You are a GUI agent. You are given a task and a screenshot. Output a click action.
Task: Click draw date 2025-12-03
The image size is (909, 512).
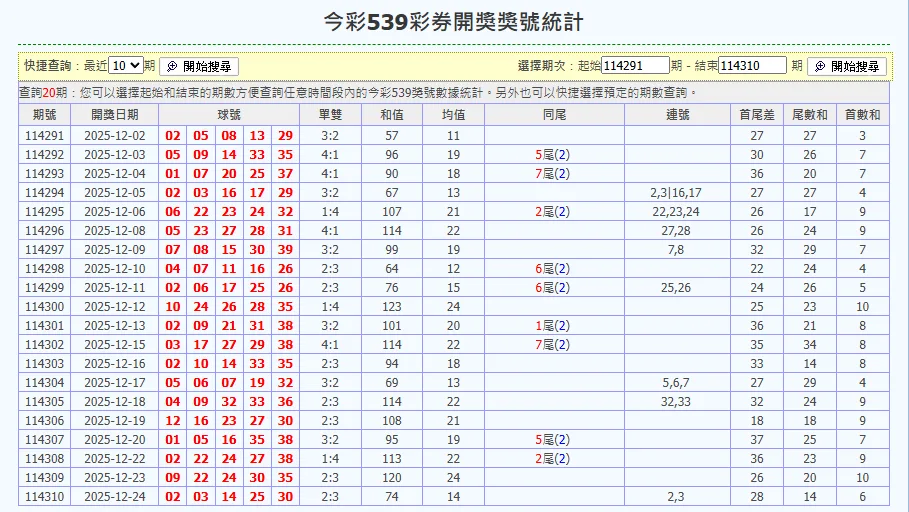pyautogui.click(x=115, y=155)
